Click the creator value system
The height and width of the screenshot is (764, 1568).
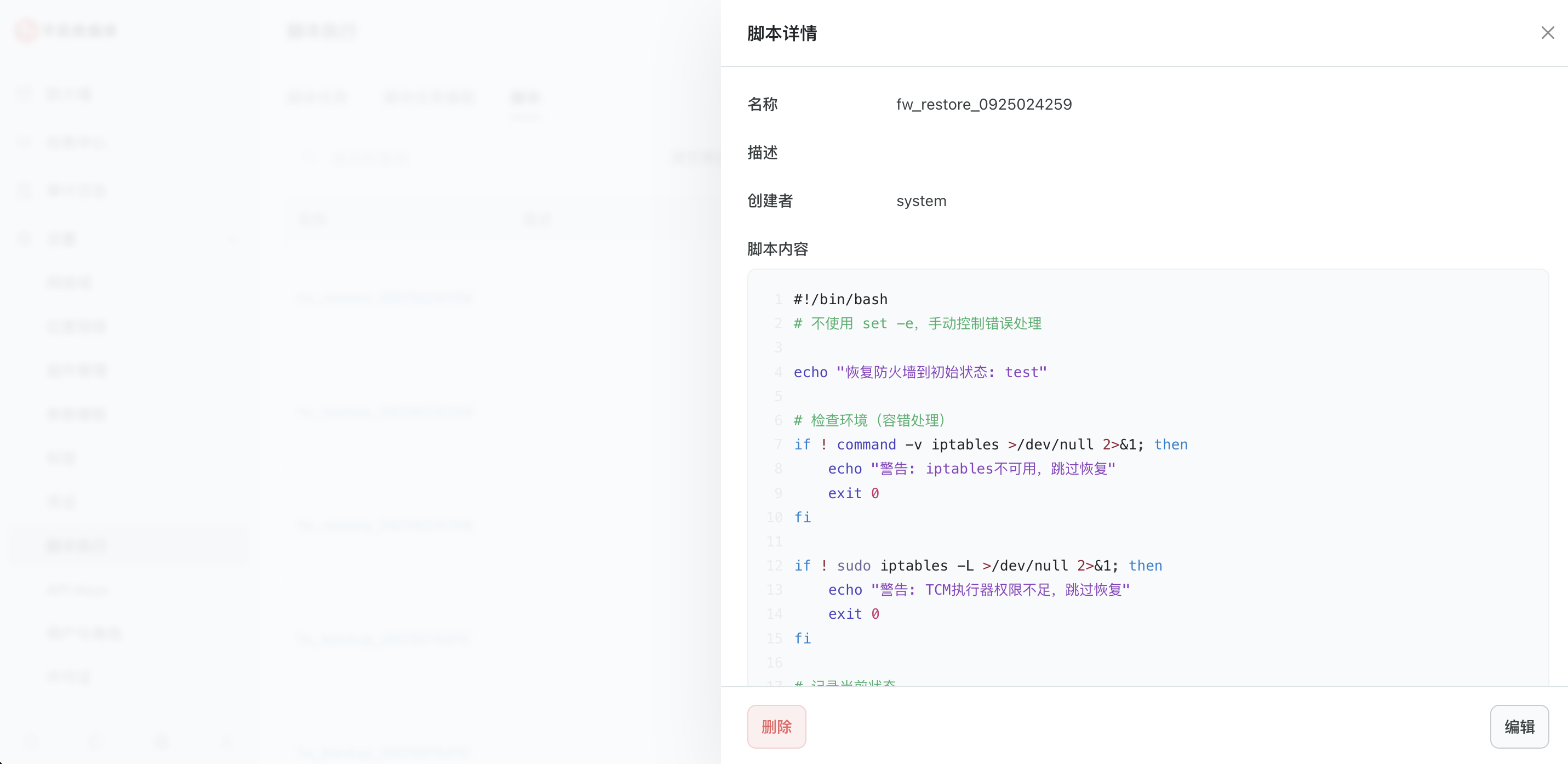[921, 201]
